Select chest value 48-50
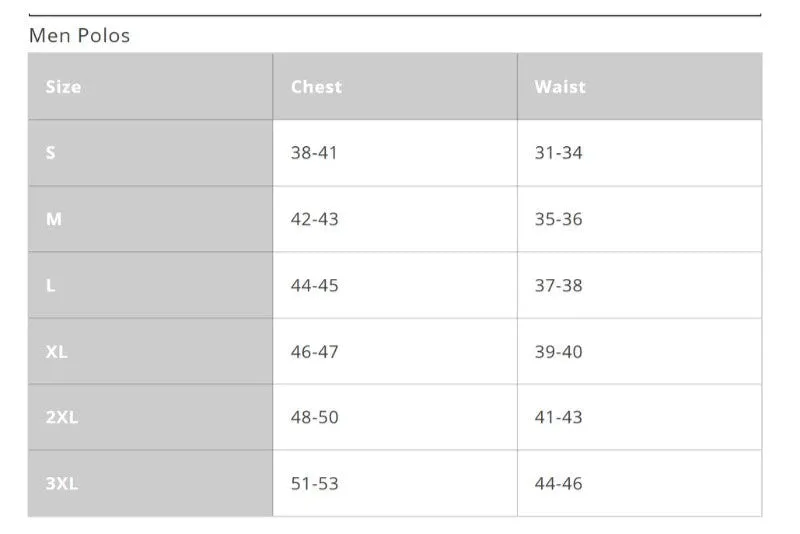 pyautogui.click(x=314, y=417)
